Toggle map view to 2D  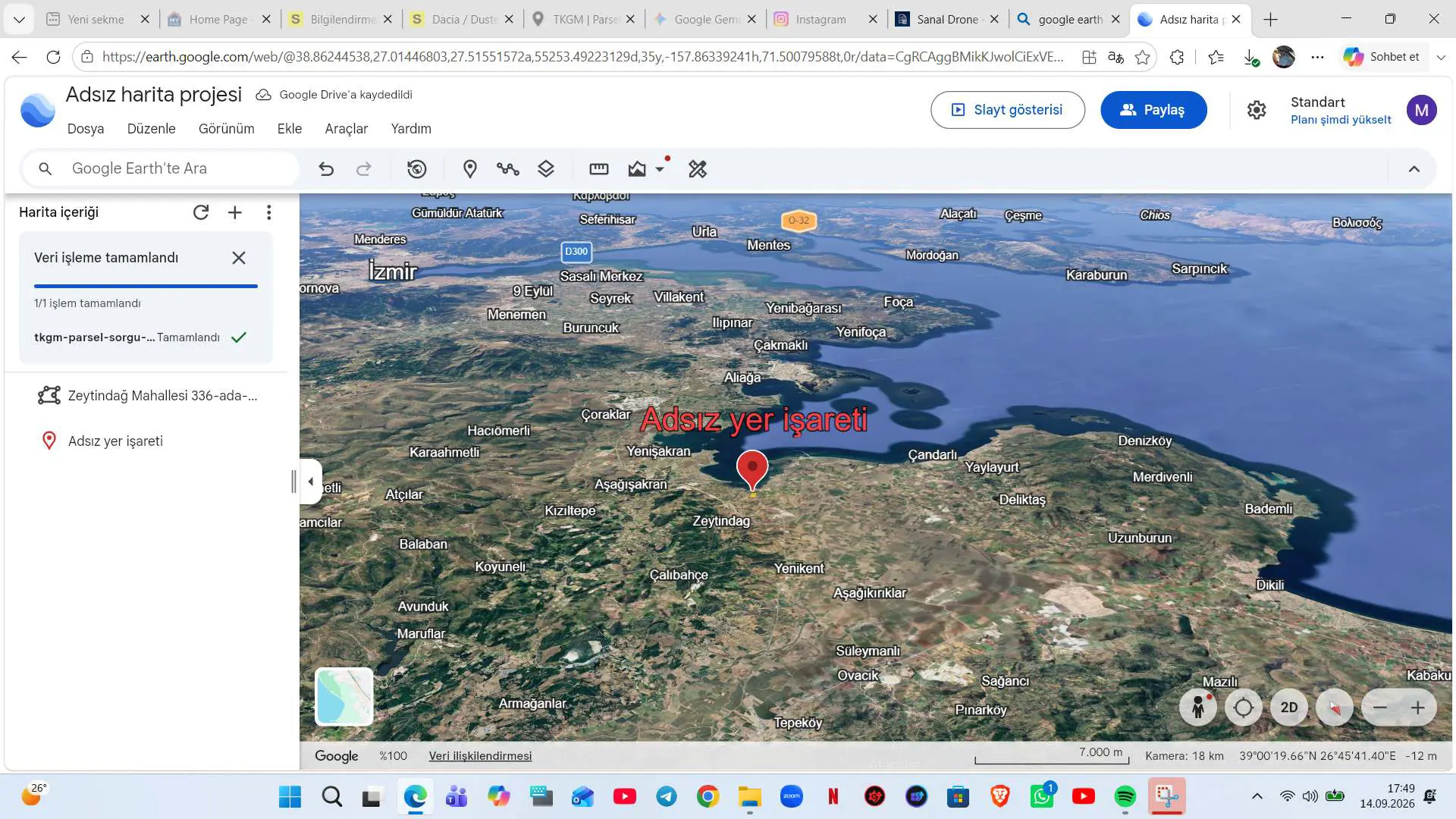[x=1289, y=708]
